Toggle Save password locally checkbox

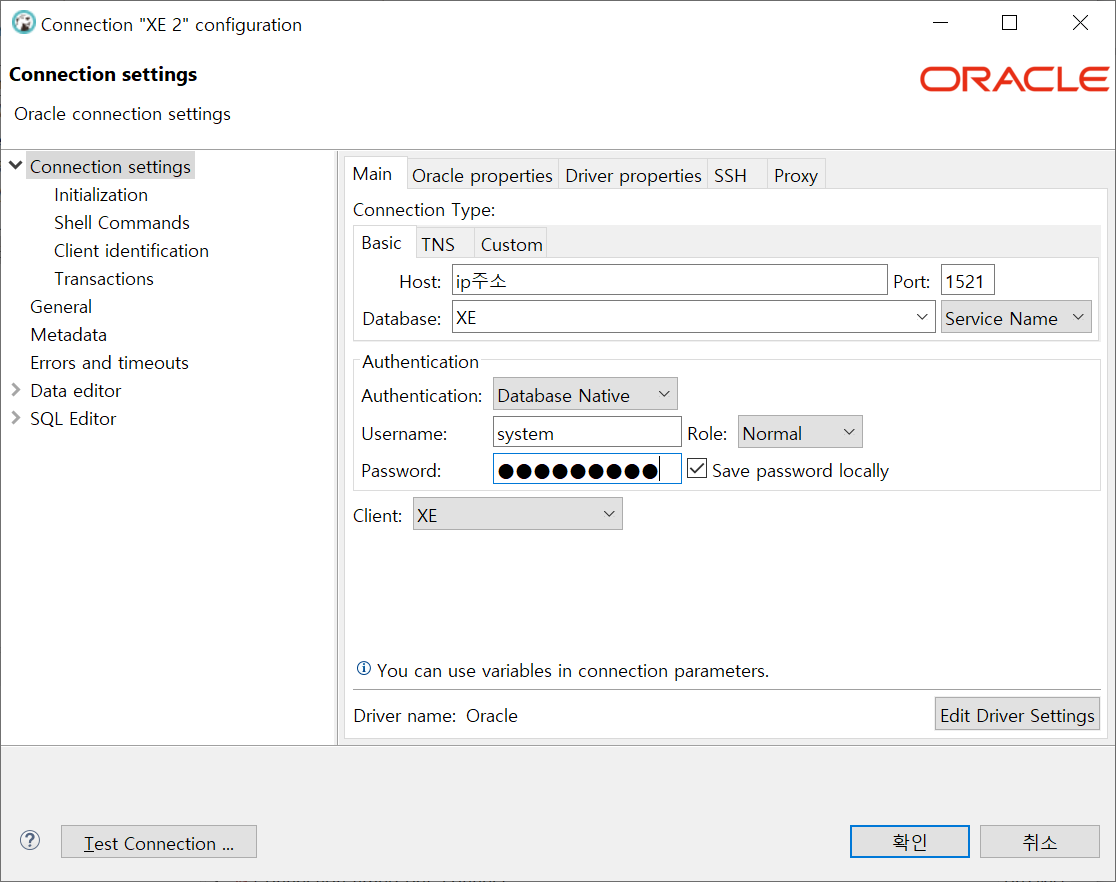(697, 469)
